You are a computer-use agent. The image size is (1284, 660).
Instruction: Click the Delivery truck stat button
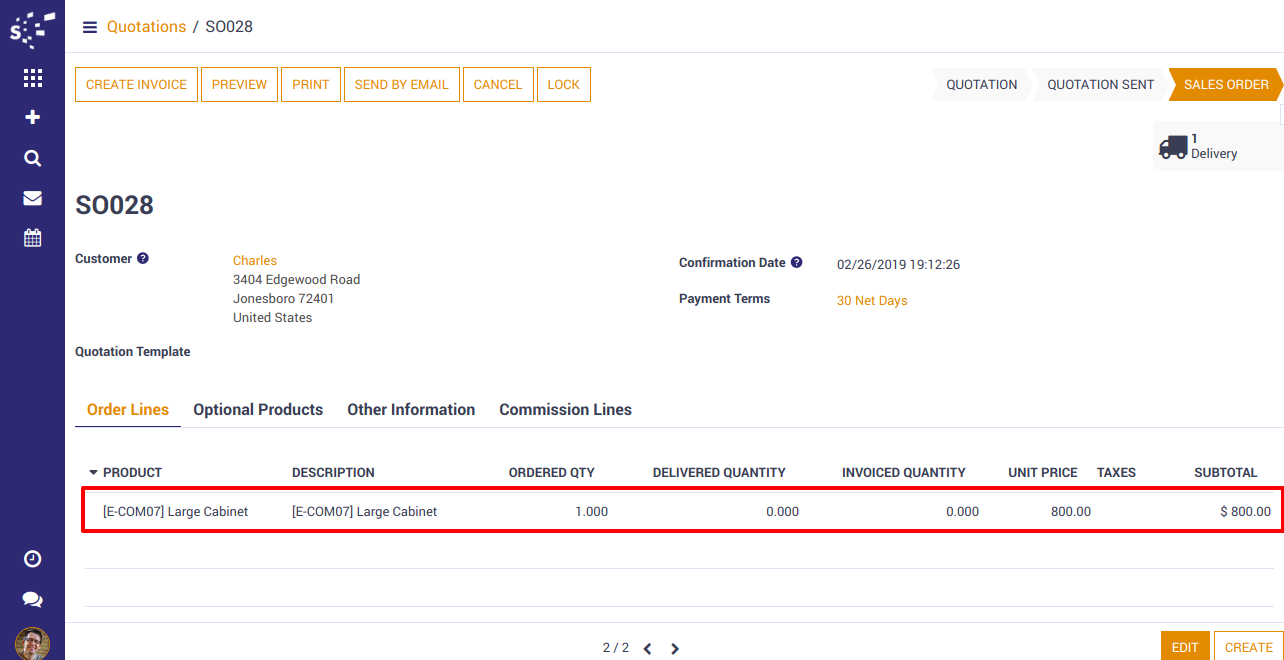(1214, 146)
